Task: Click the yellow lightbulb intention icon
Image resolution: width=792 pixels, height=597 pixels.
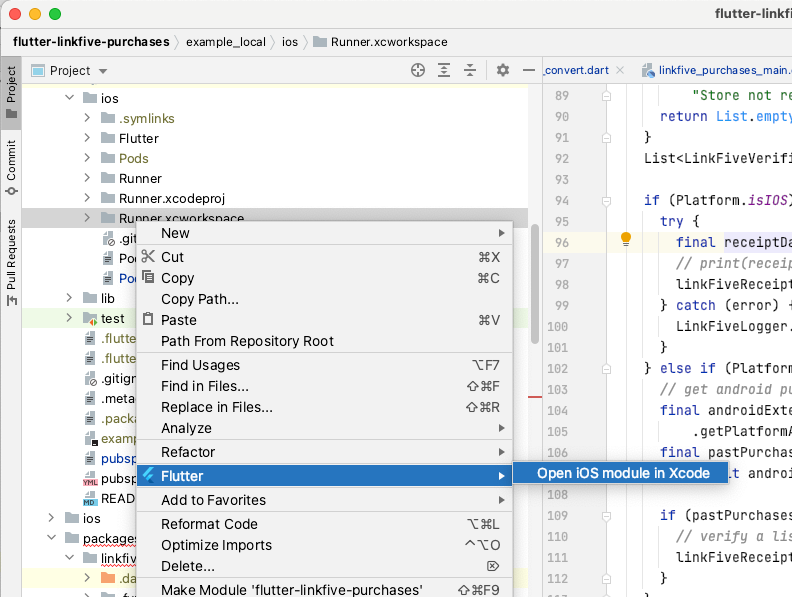Action: (625, 239)
